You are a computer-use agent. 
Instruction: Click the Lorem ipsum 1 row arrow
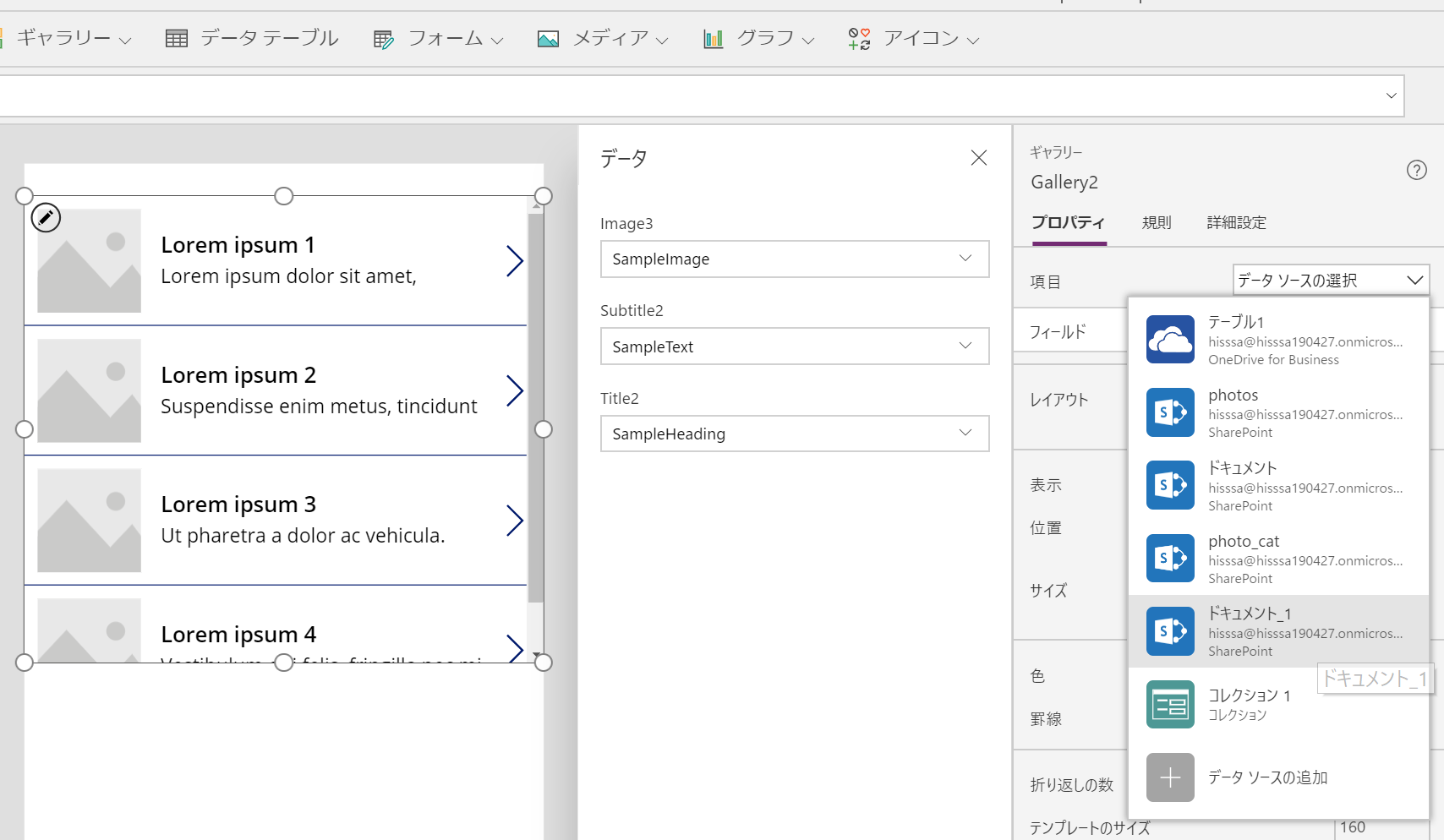pos(514,261)
